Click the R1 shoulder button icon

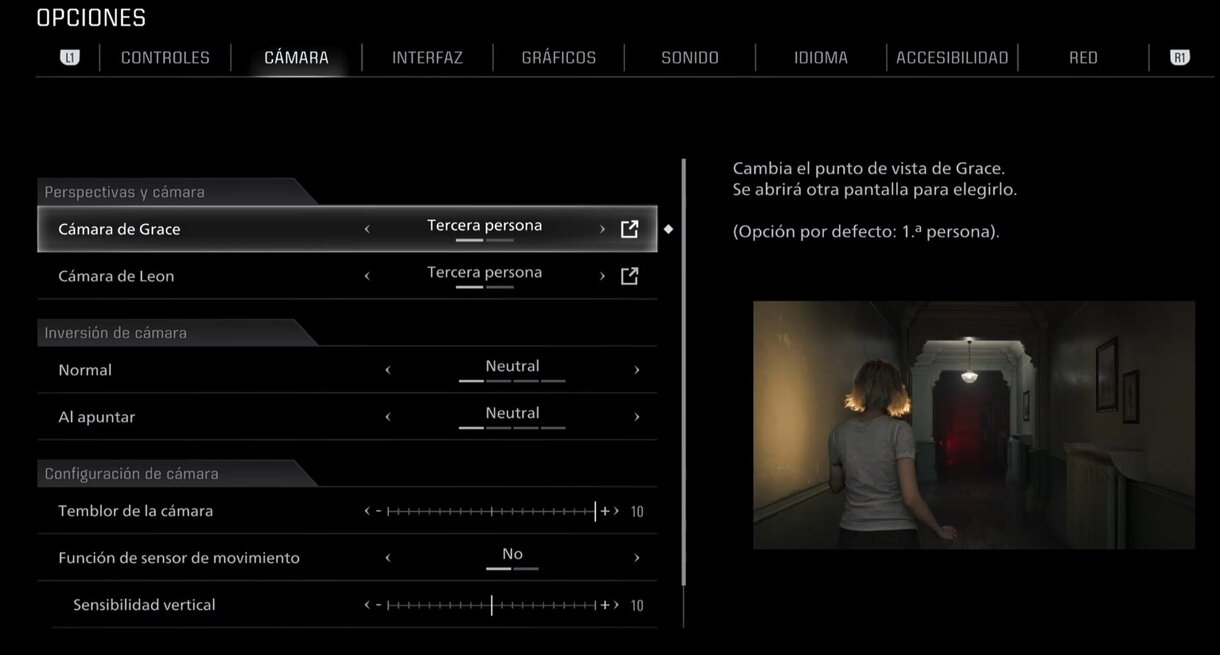[x=1180, y=57]
